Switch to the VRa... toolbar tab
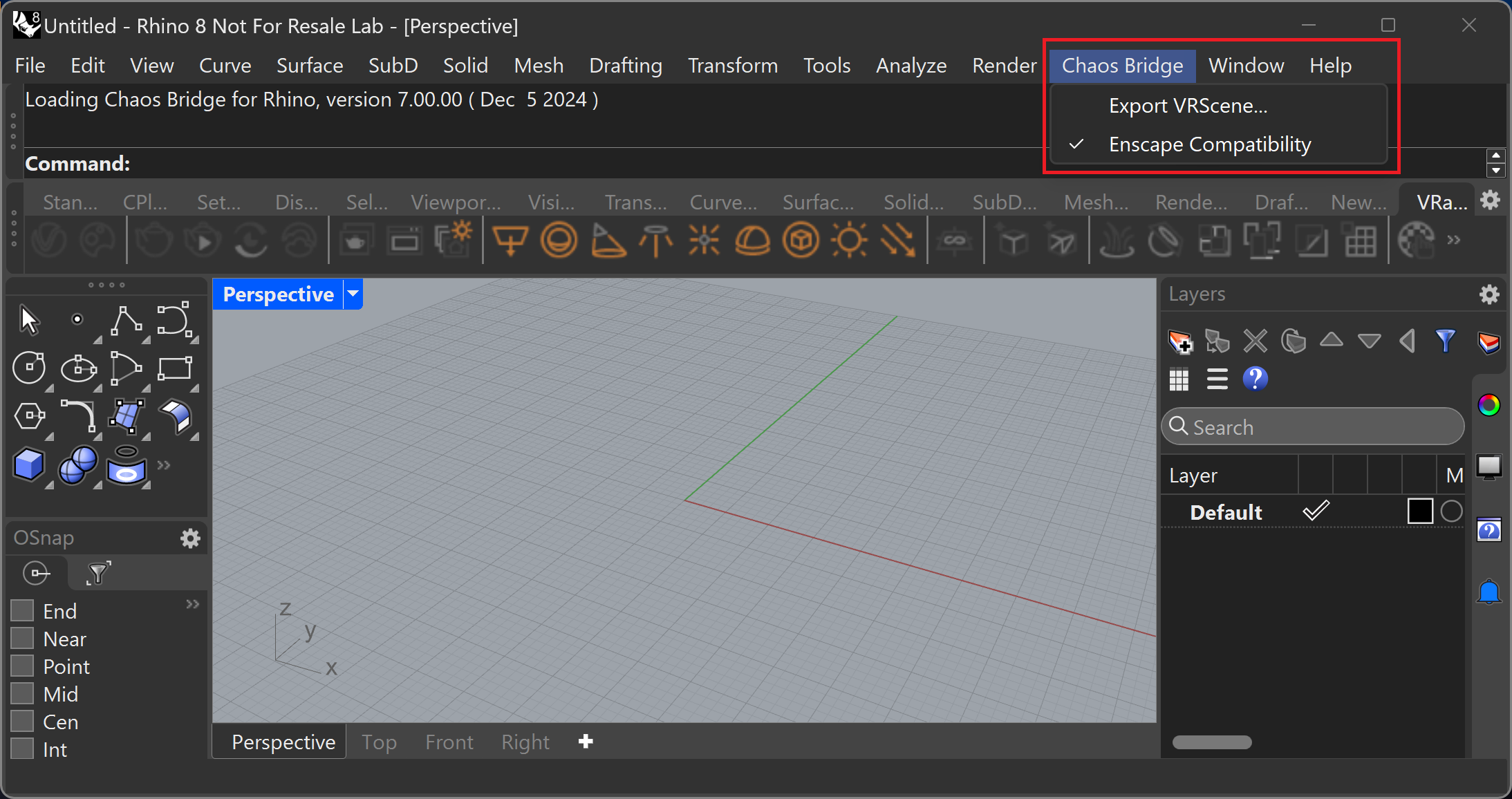1512x799 pixels. (1441, 203)
